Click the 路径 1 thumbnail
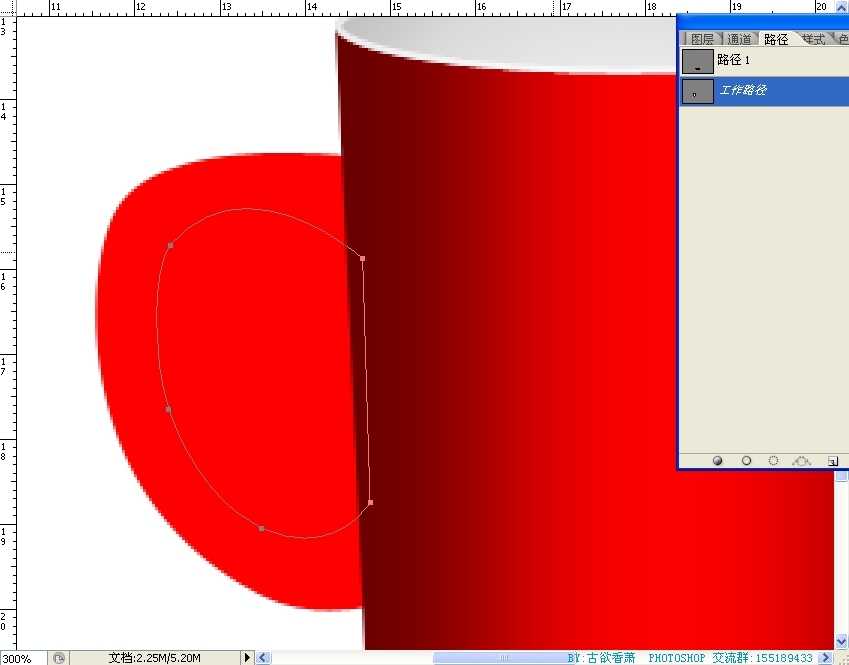This screenshot has width=849, height=665. [697, 61]
